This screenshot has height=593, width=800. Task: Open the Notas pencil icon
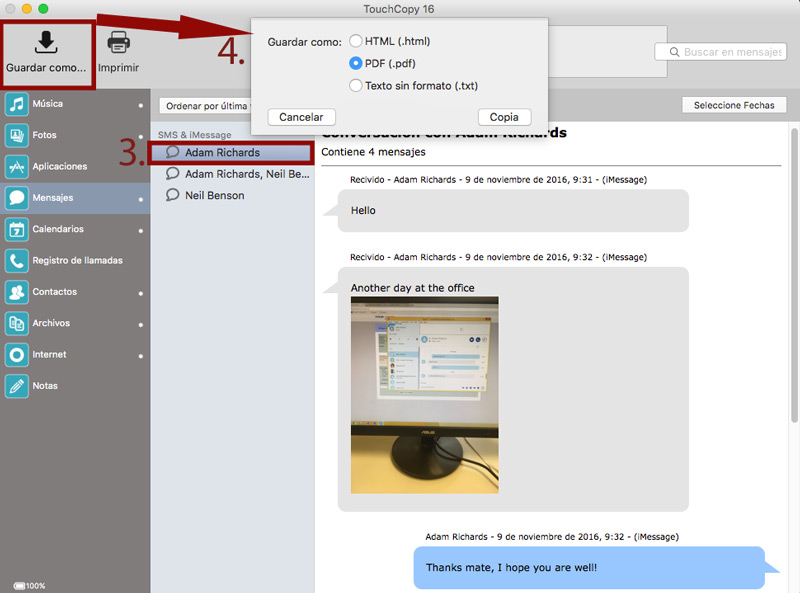click(16, 386)
